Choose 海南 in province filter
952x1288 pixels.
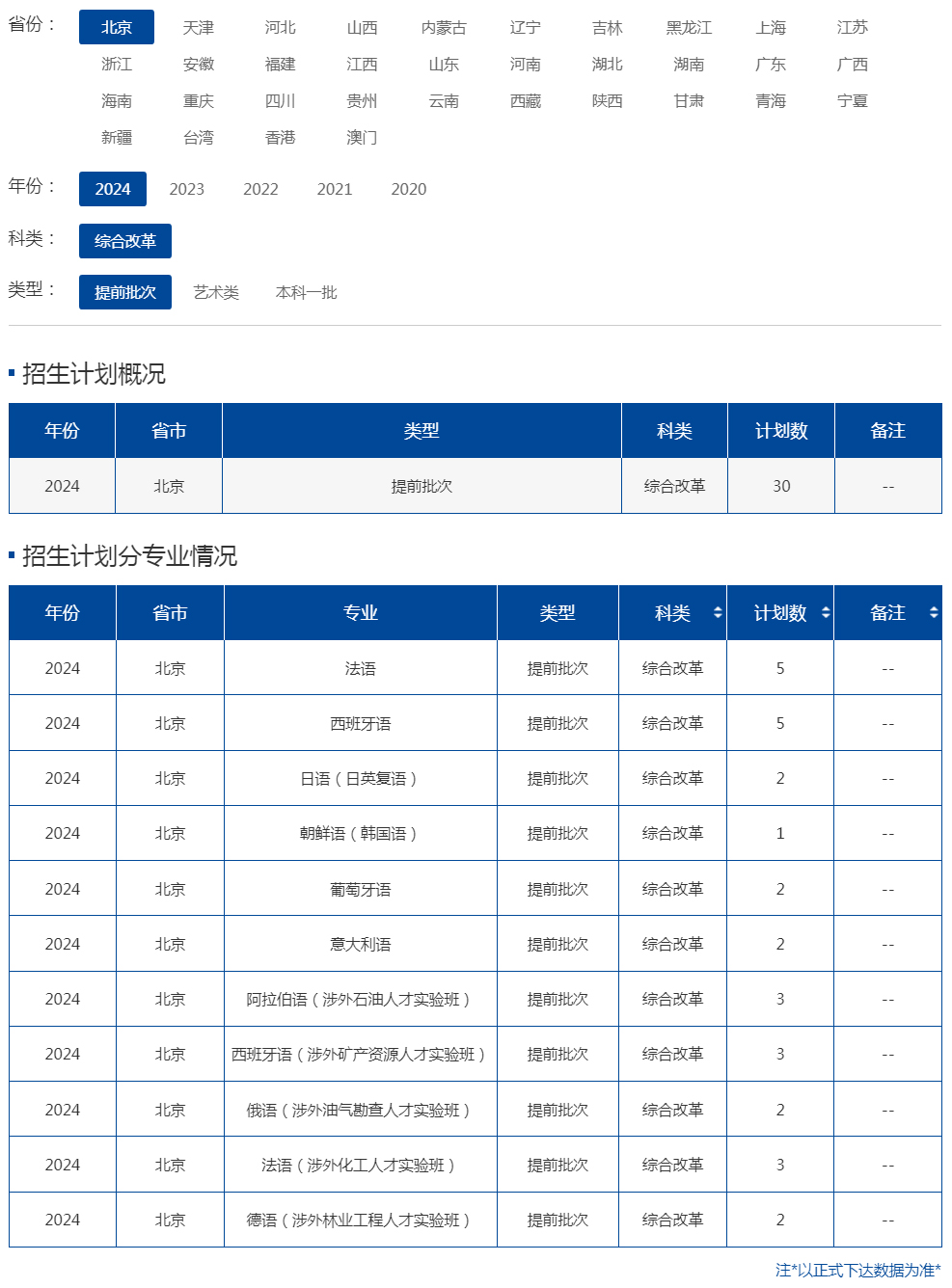(117, 100)
